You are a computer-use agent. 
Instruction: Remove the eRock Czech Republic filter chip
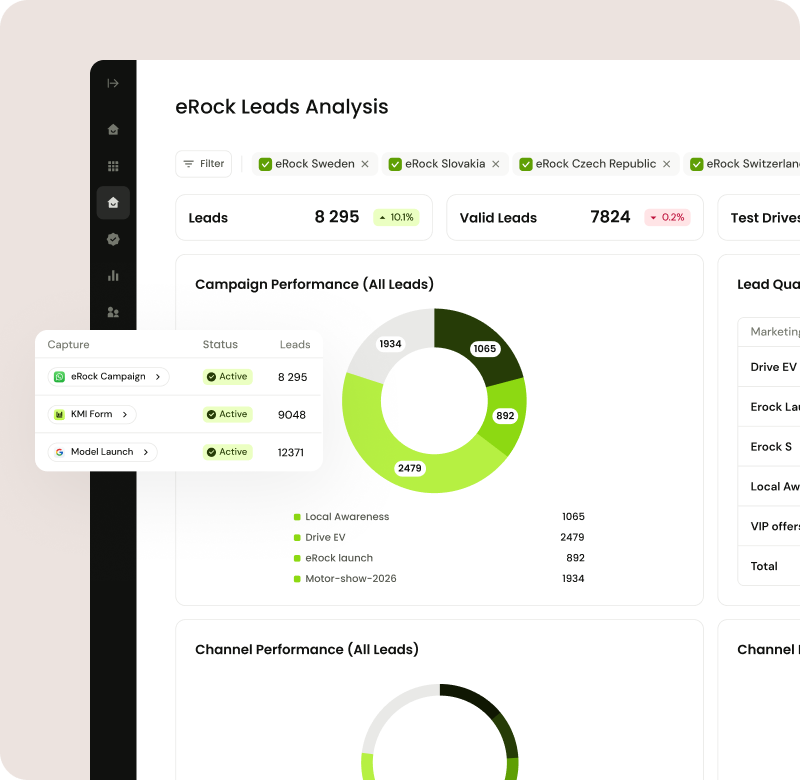[x=666, y=164]
